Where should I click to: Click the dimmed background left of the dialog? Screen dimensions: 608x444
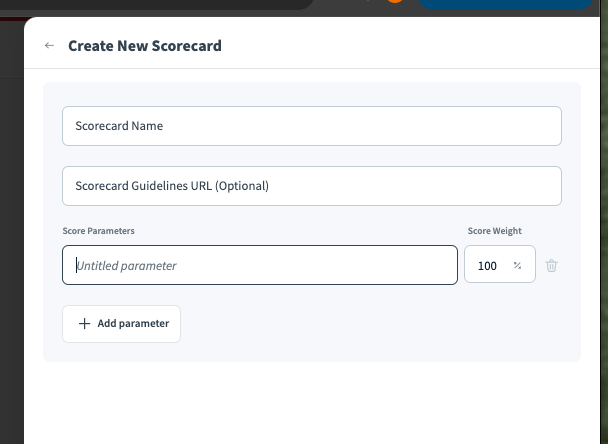(x=11, y=250)
